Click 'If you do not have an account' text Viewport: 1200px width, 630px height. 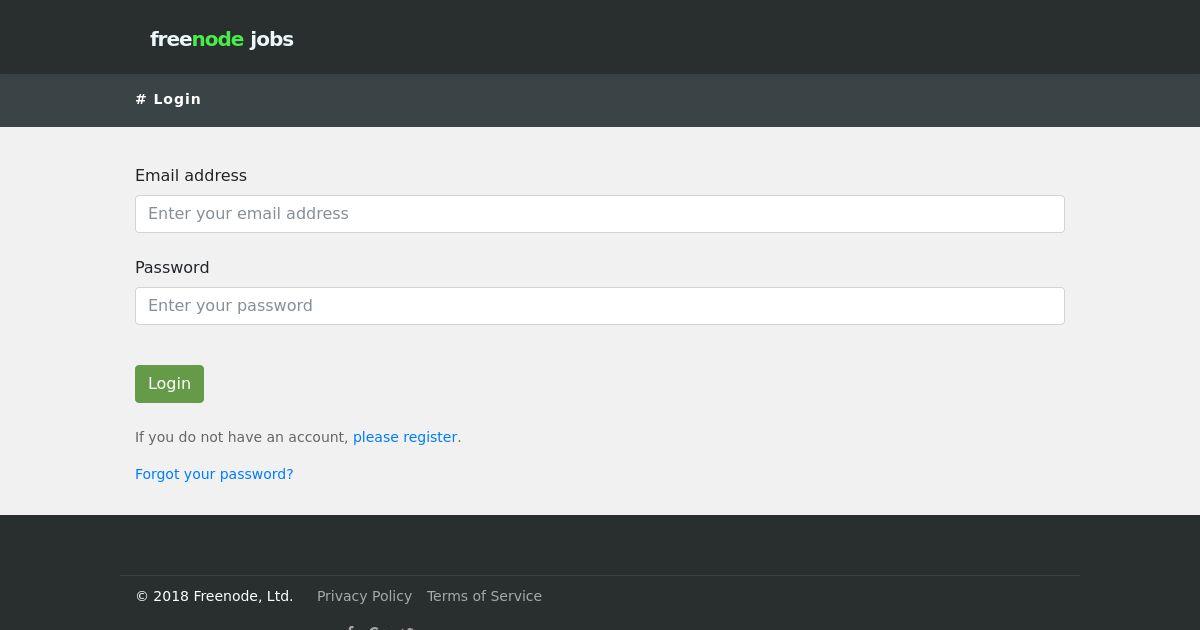(241, 437)
